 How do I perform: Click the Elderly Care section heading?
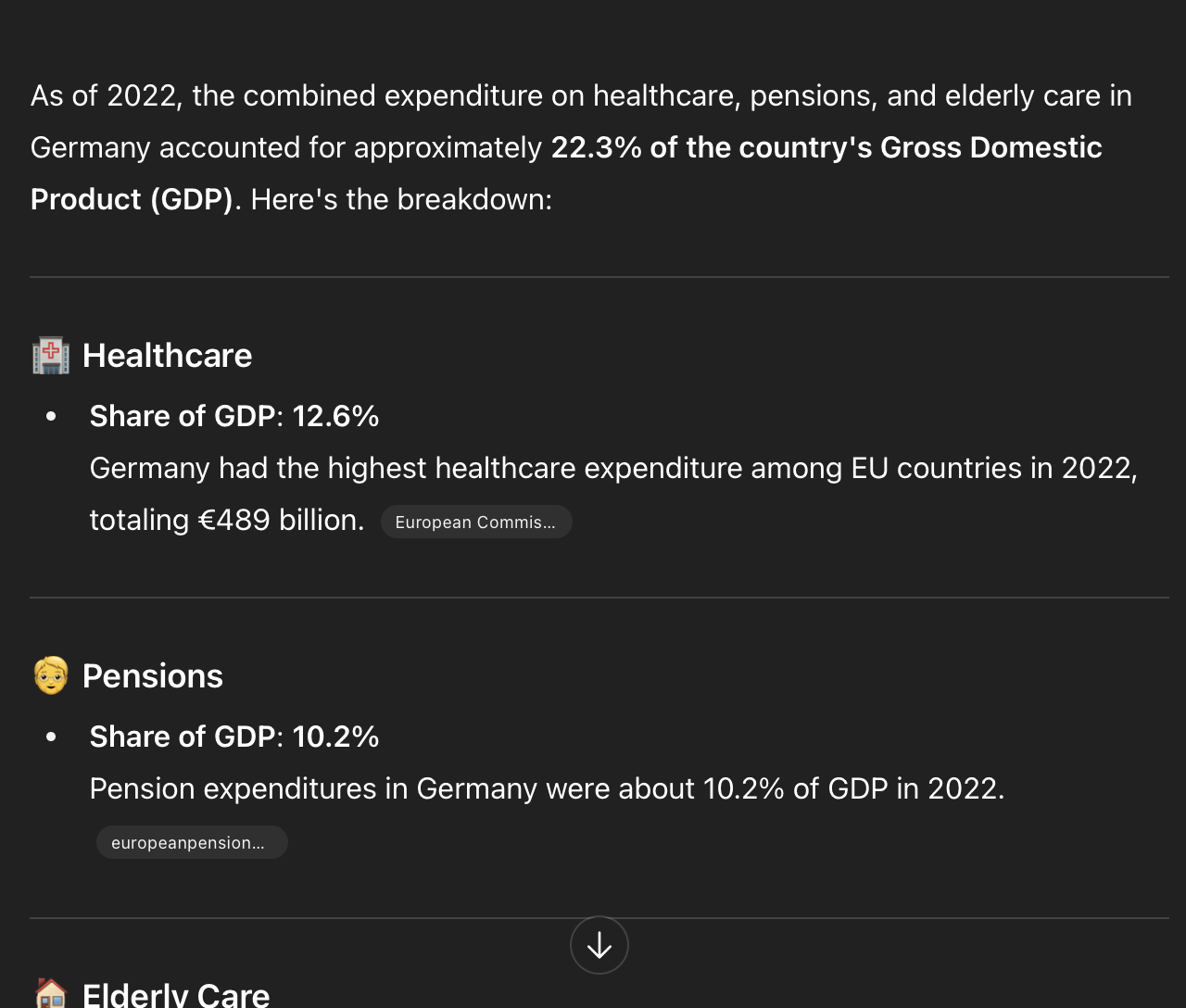click(x=176, y=995)
